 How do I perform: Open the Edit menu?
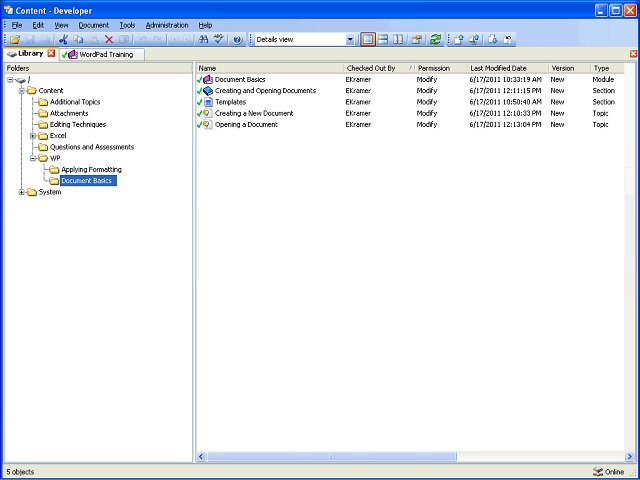pyautogui.click(x=38, y=25)
